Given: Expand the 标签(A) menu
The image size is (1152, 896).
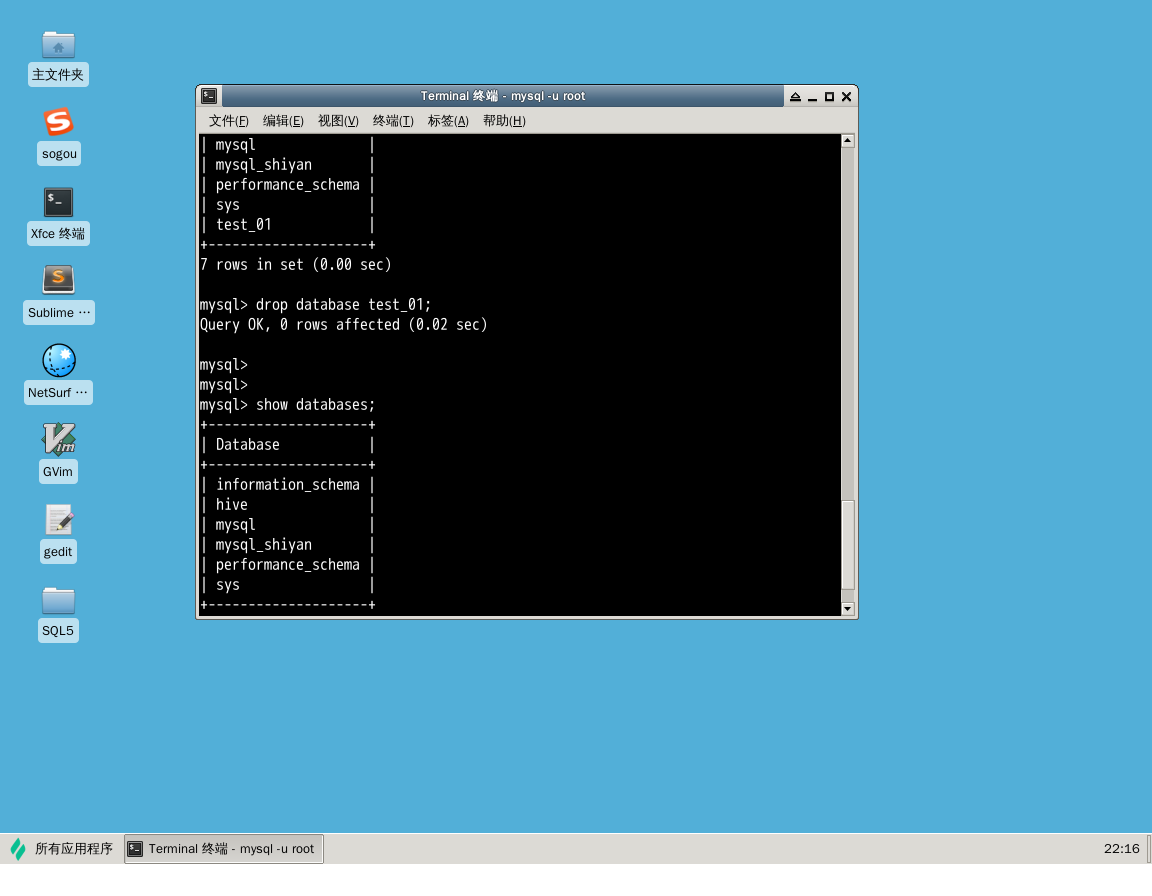Looking at the screenshot, I should [448, 121].
